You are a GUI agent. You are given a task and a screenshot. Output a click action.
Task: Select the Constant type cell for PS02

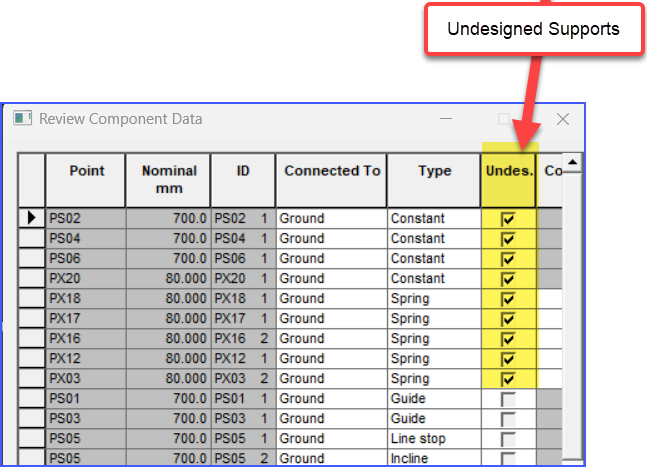coord(434,218)
